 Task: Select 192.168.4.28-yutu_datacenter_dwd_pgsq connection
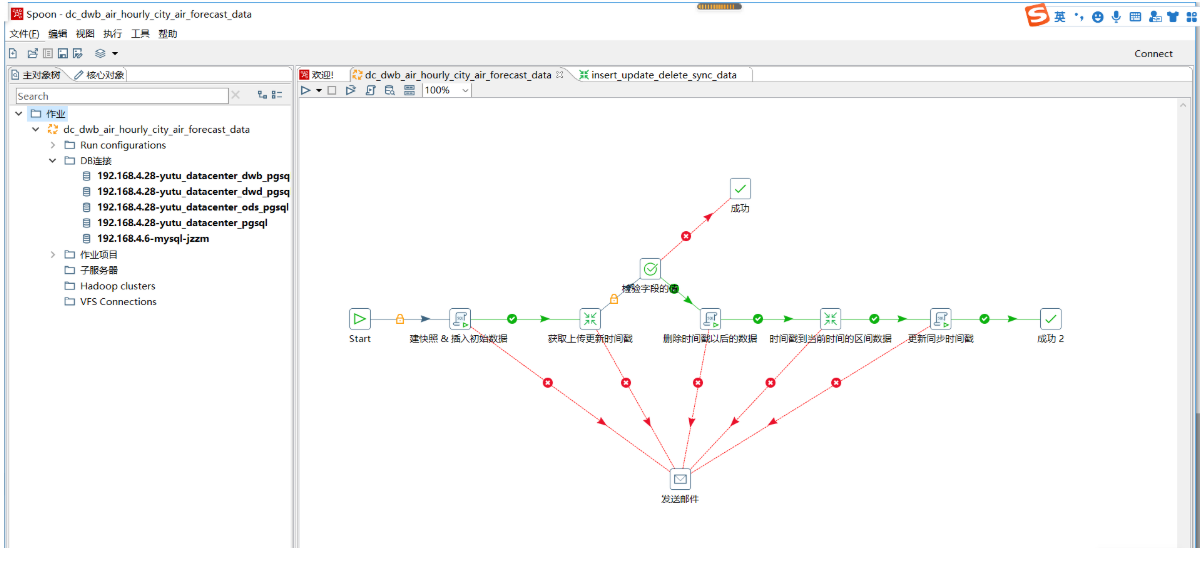(x=193, y=192)
